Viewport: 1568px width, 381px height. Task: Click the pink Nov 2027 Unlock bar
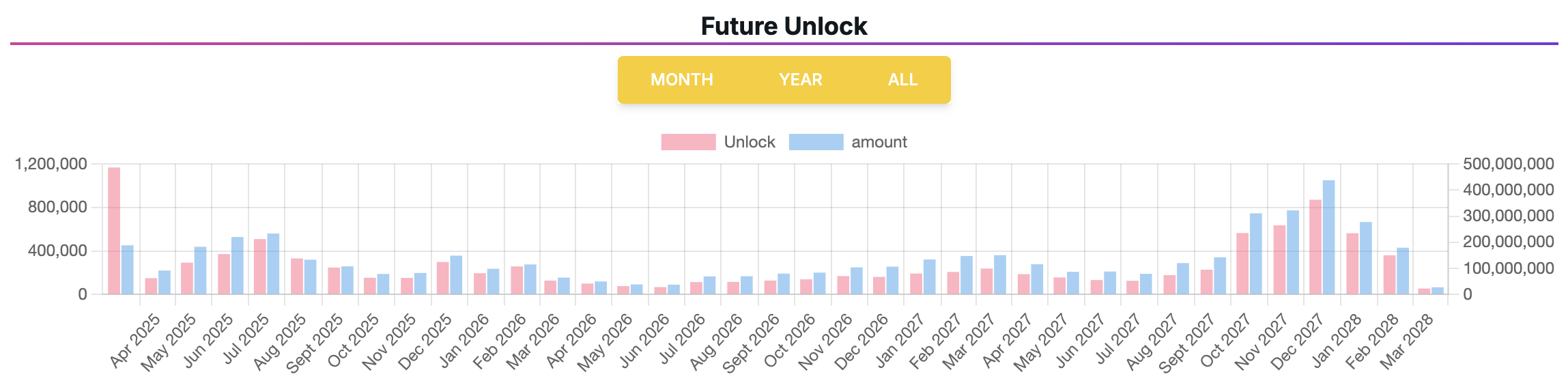1279,261
